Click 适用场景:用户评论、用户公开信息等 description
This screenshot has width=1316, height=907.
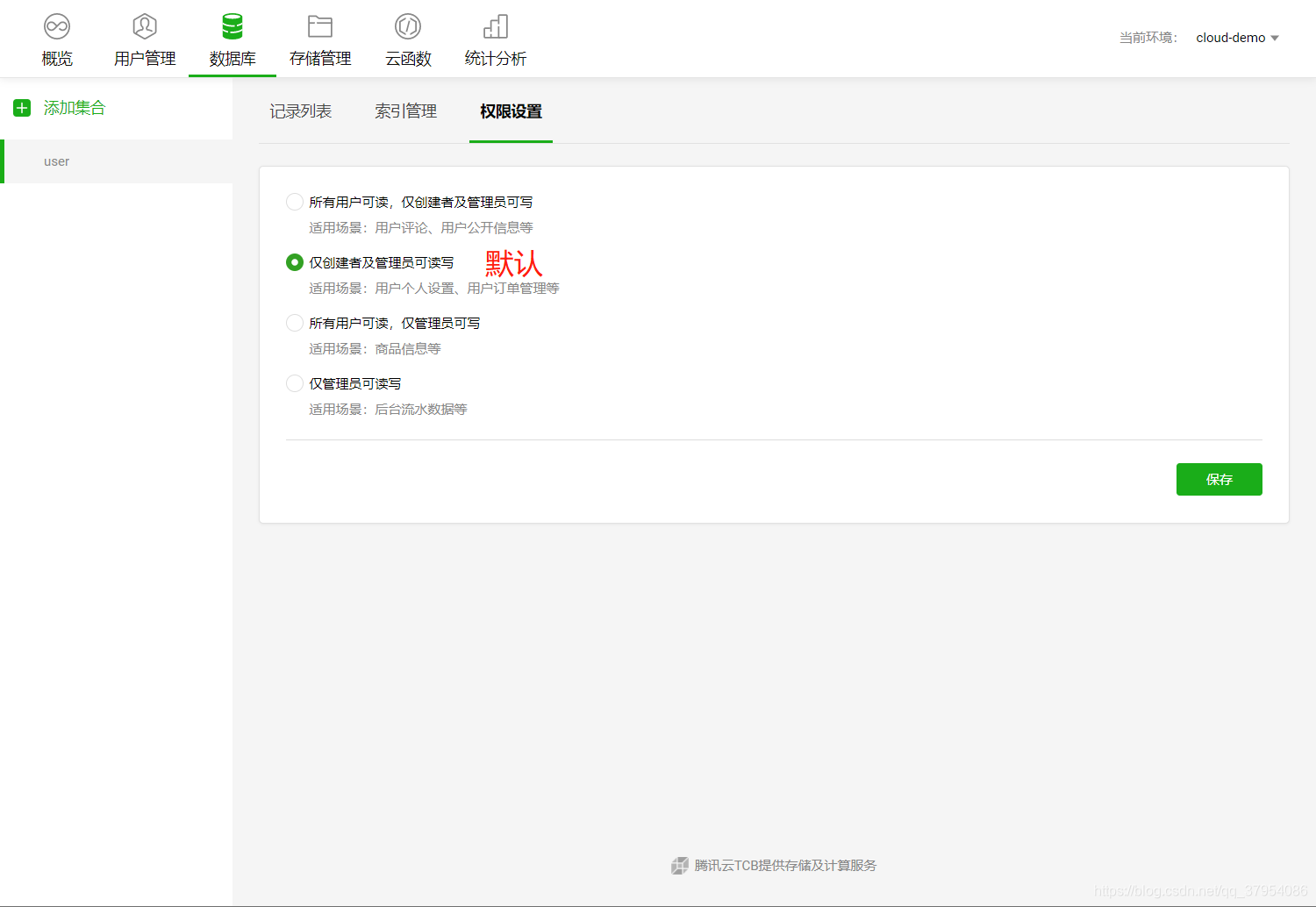tap(421, 227)
